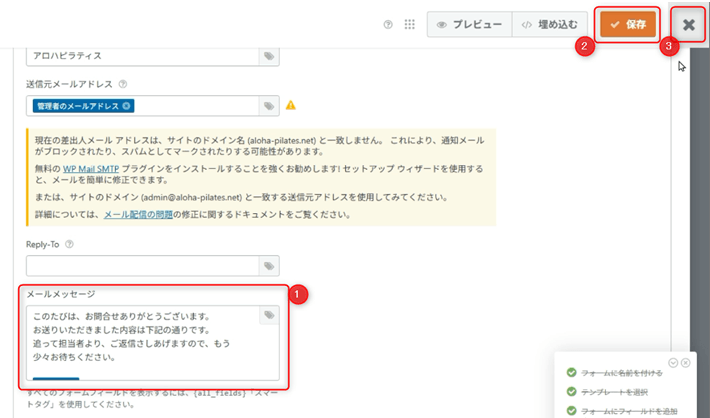Screen dimensions: 710x418
Task: Click smart tag icon beside sender email field
Action: [269, 106]
